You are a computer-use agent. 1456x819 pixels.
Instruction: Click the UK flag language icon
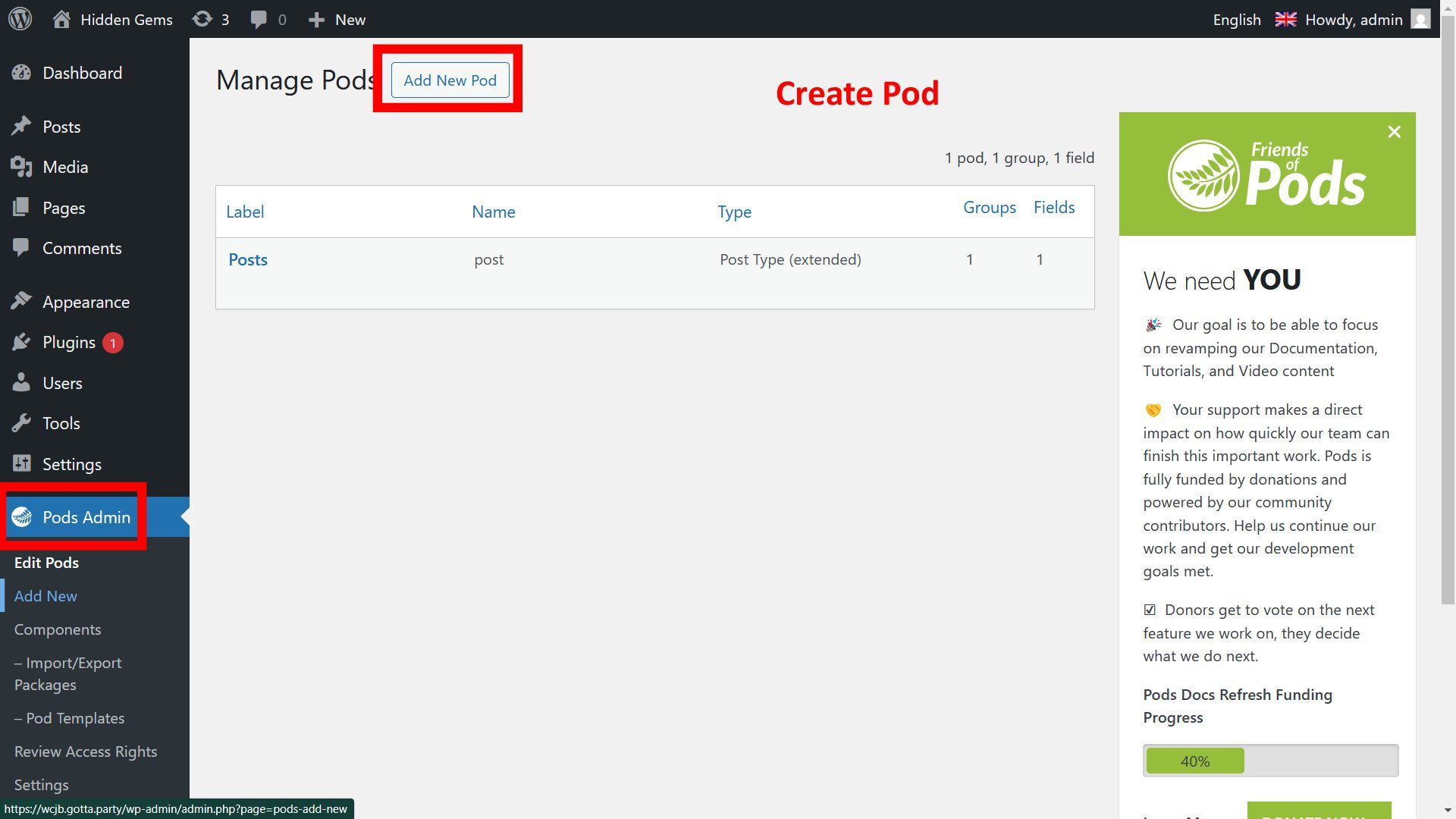(1285, 19)
